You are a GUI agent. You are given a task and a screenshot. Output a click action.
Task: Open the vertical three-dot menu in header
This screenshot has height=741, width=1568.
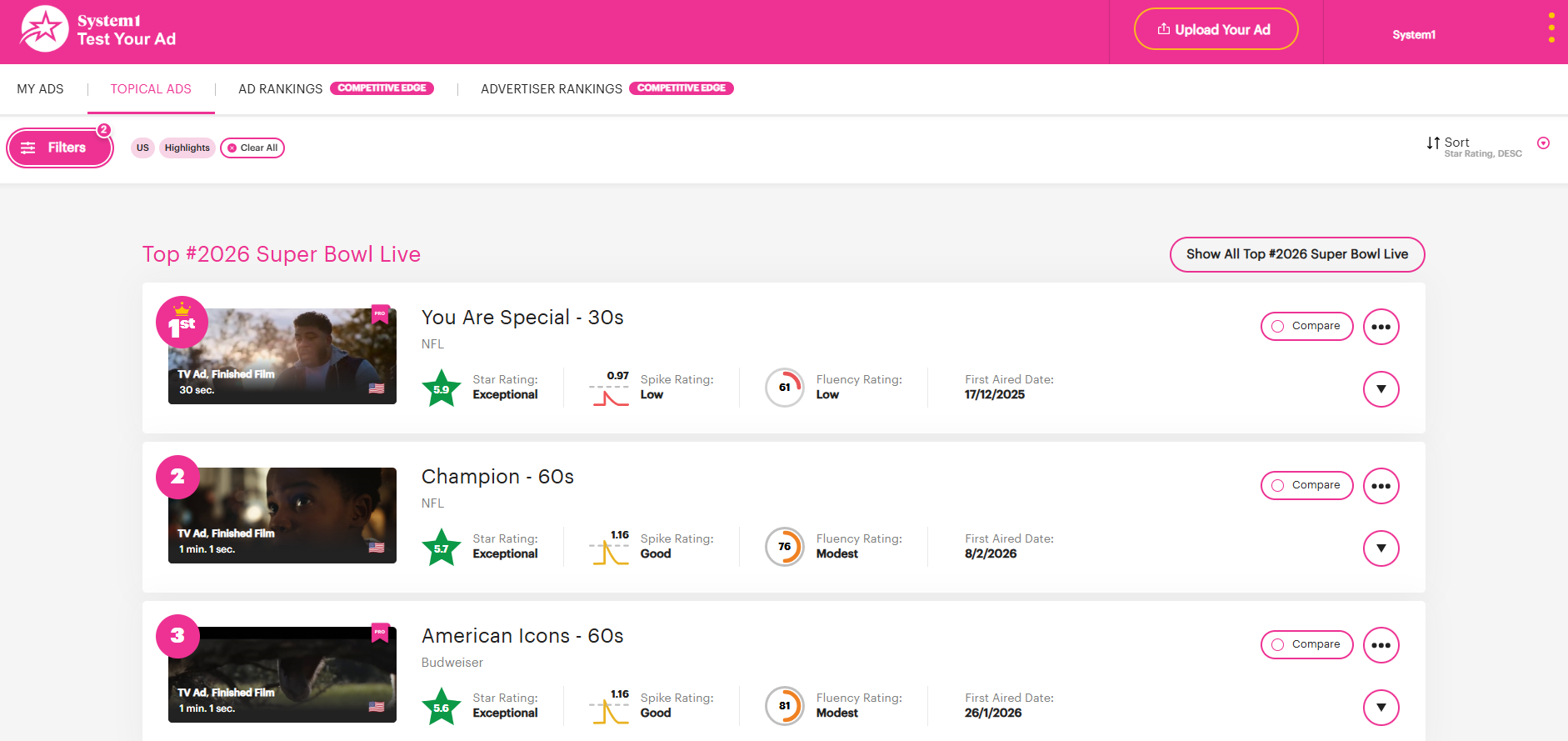click(x=1551, y=28)
